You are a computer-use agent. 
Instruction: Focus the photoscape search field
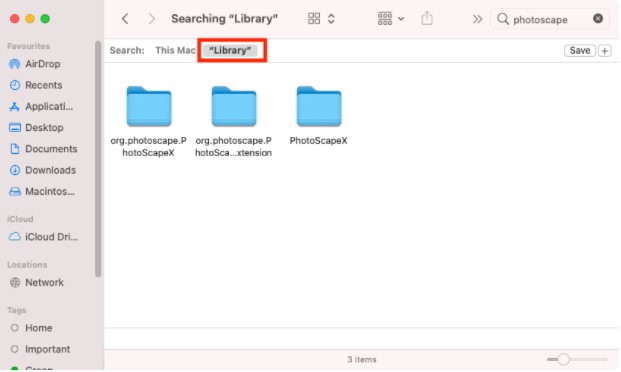[550, 19]
